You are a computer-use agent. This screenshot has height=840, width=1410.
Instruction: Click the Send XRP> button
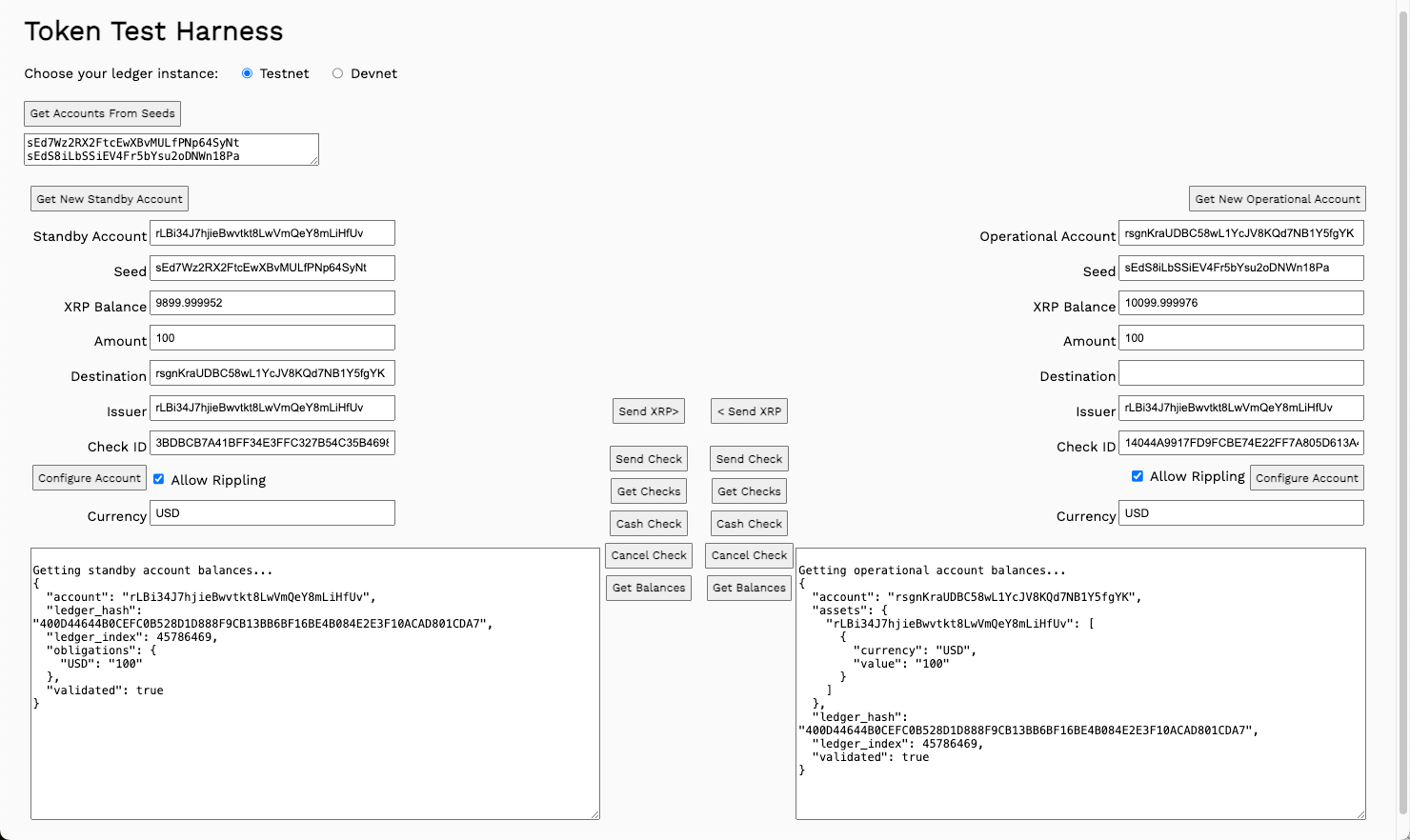click(x=648, y=411)
